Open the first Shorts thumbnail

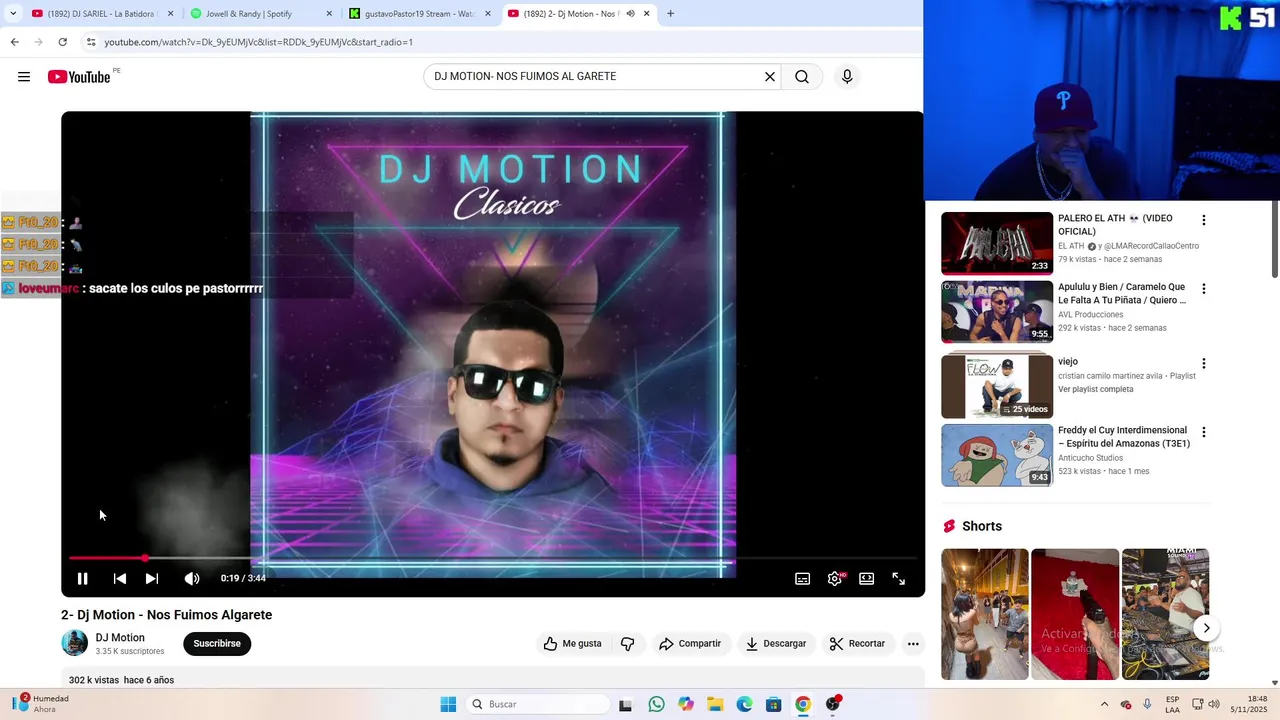984,614
